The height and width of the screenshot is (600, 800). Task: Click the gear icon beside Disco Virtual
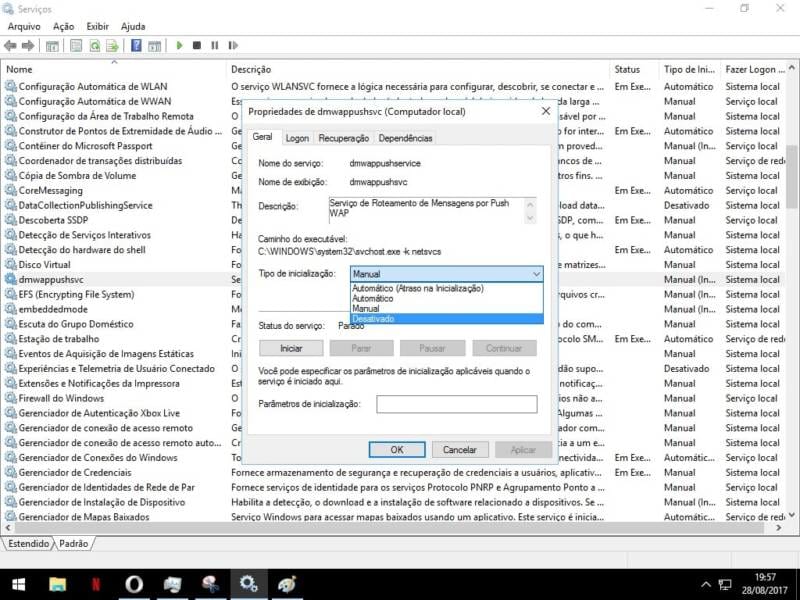click(10, 264)
